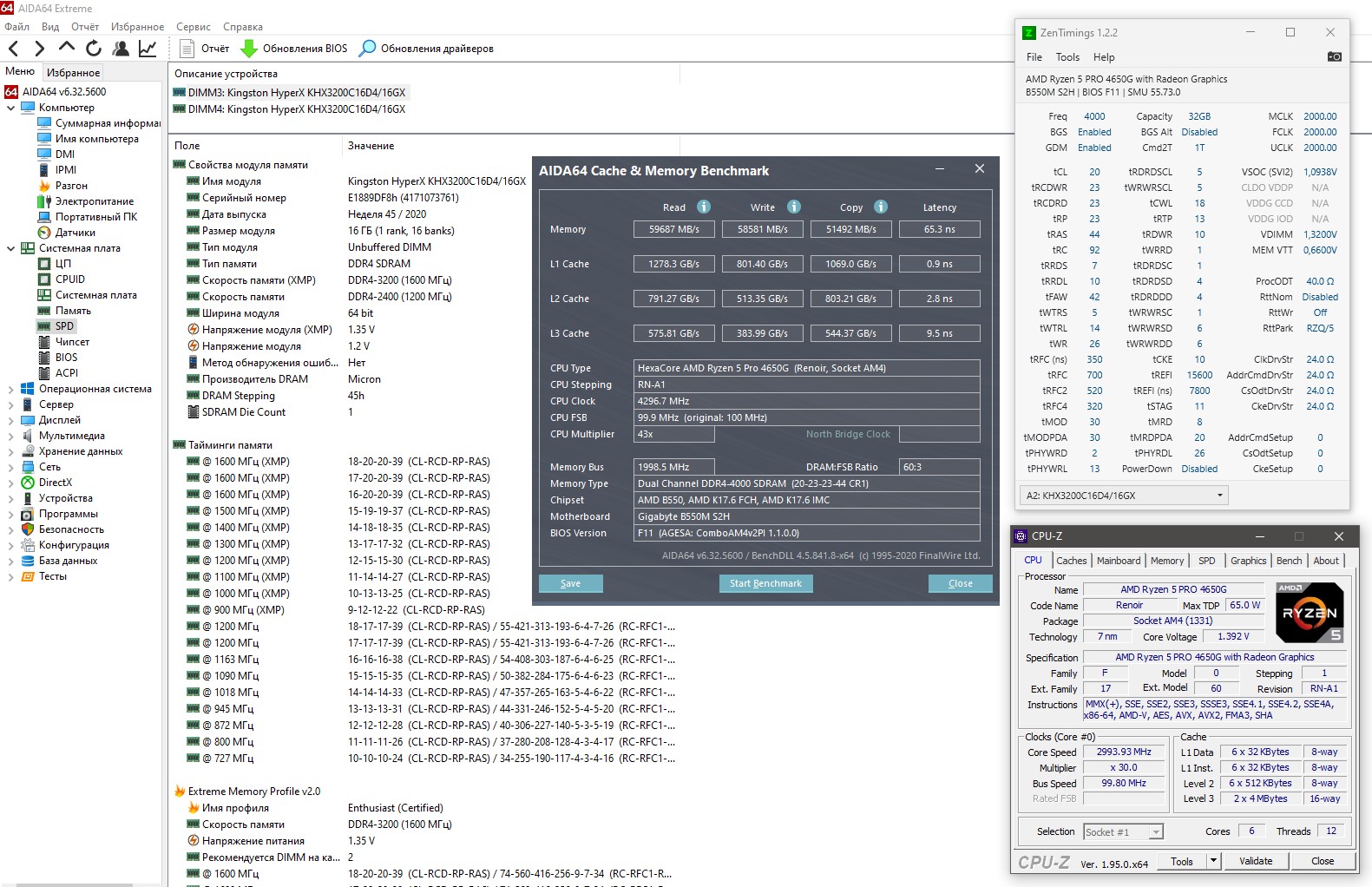Image resolution: width=1372 pixels, height=887 pixels.
Task: Switch to CPU-Z Caches tab
Action: coord(1071,561)
